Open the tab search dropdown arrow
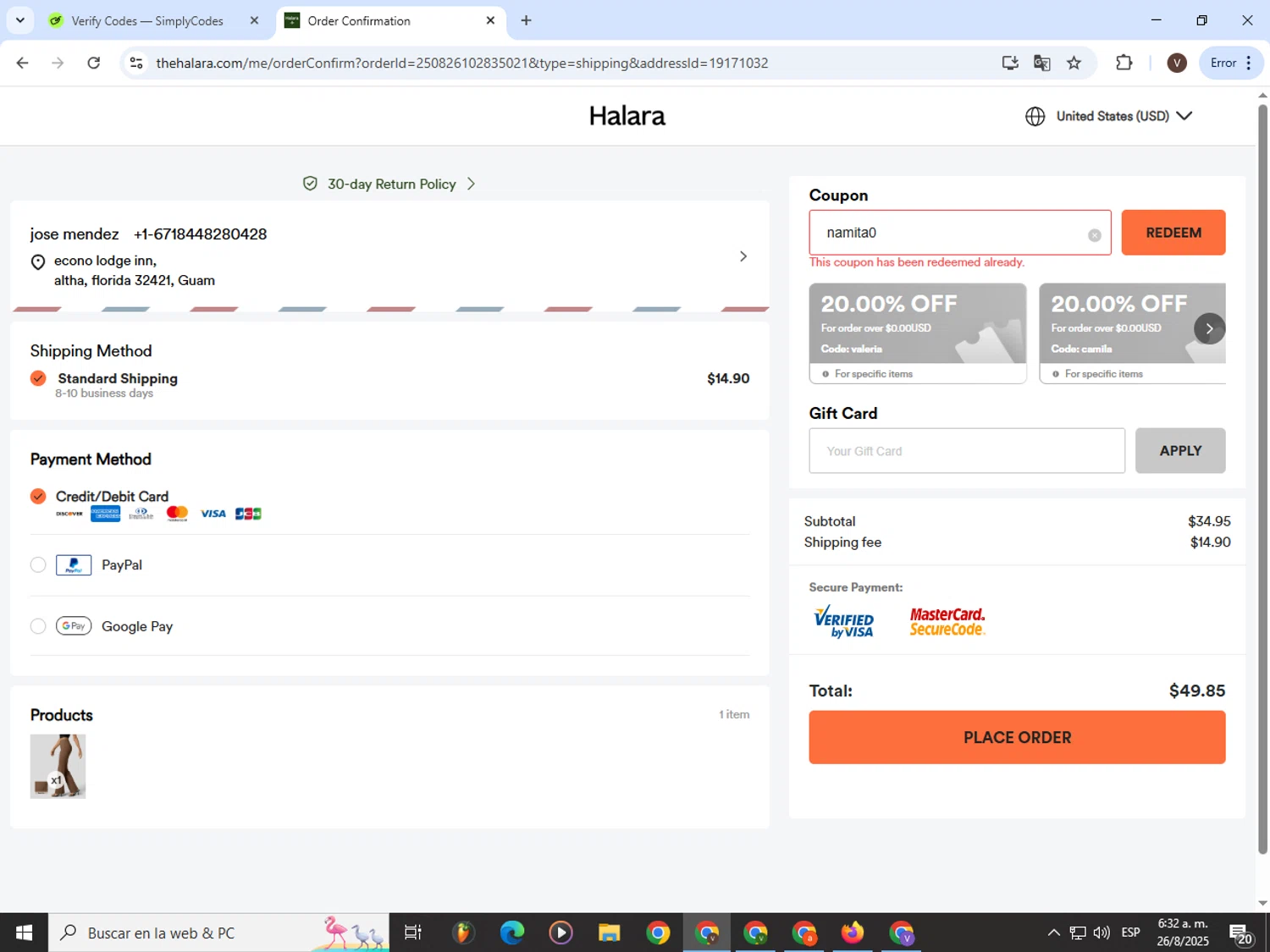Viewport: 1270px width, 952px height. coord(20,20)
